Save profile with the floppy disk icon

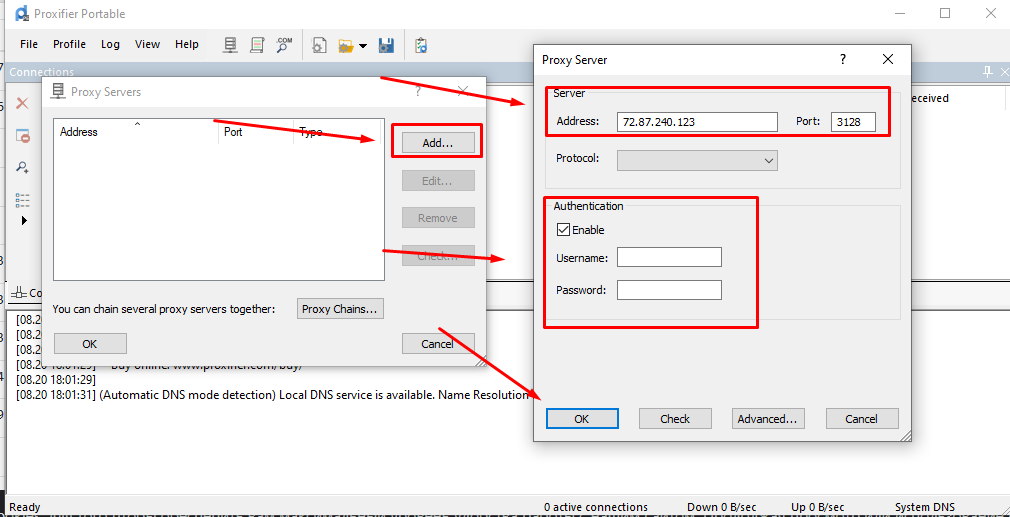(386, 45)
